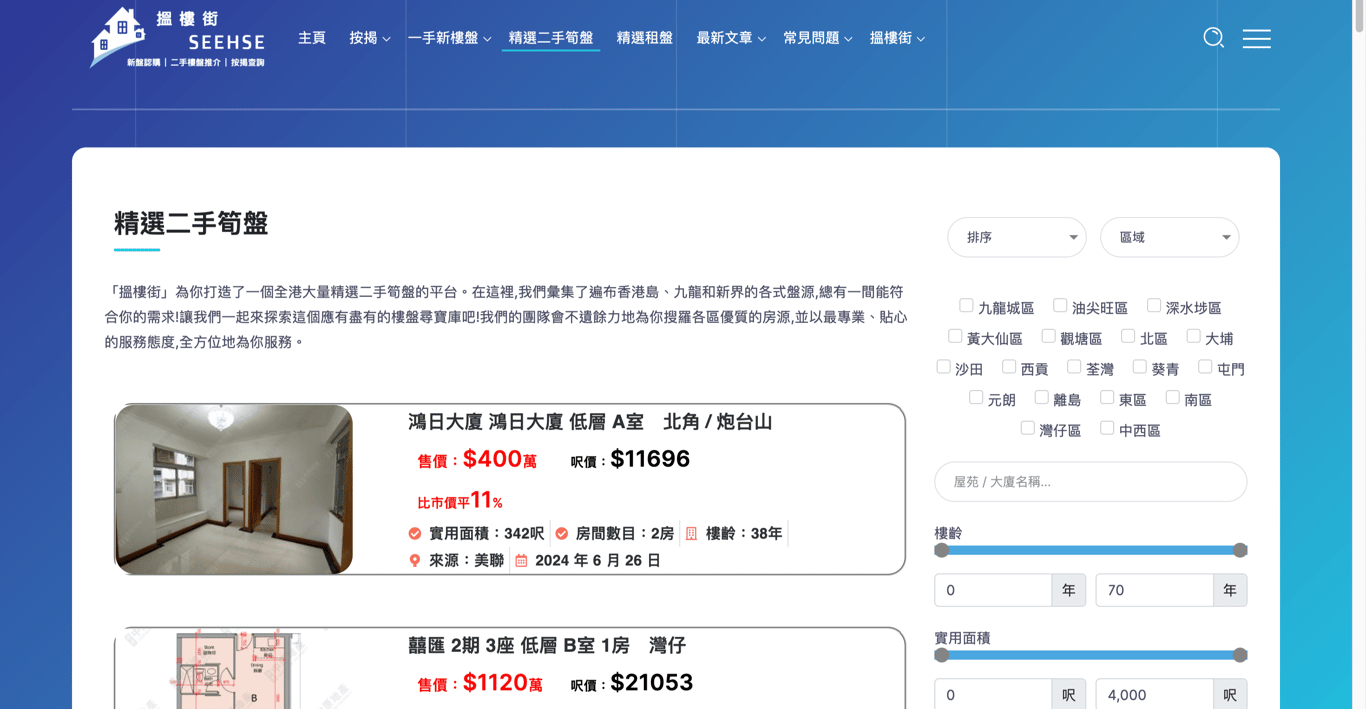Click the 售價 $400萬 price text
Screen dimensions: 1366x709
477,460
